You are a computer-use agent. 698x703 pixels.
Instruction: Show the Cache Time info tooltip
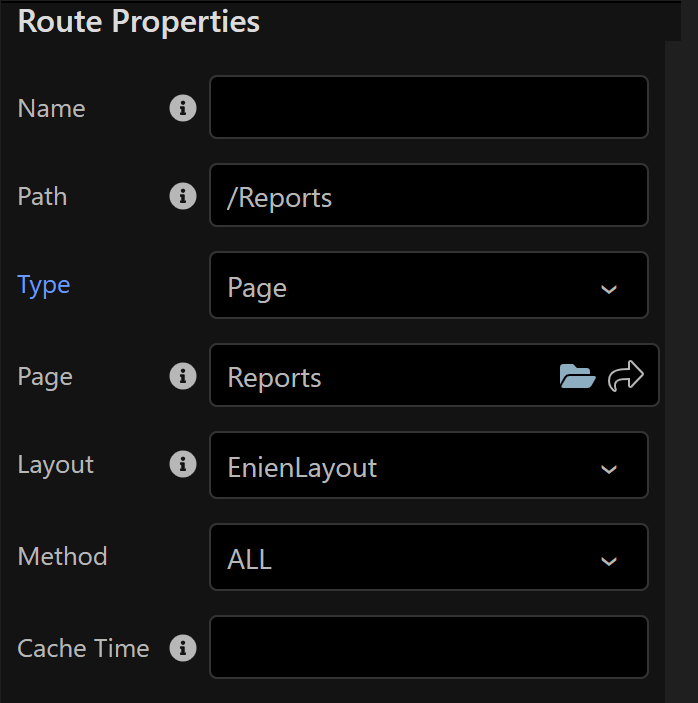pyautogui.click(x=182, y=649)
